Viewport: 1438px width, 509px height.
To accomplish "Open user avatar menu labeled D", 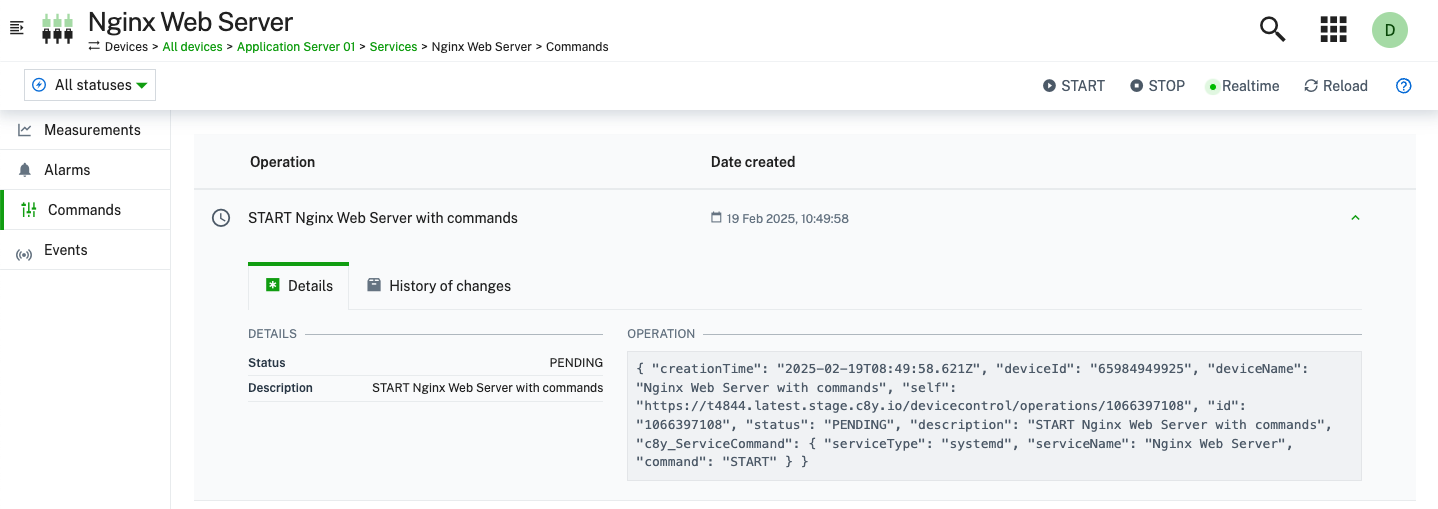I will pos(1389,30).
